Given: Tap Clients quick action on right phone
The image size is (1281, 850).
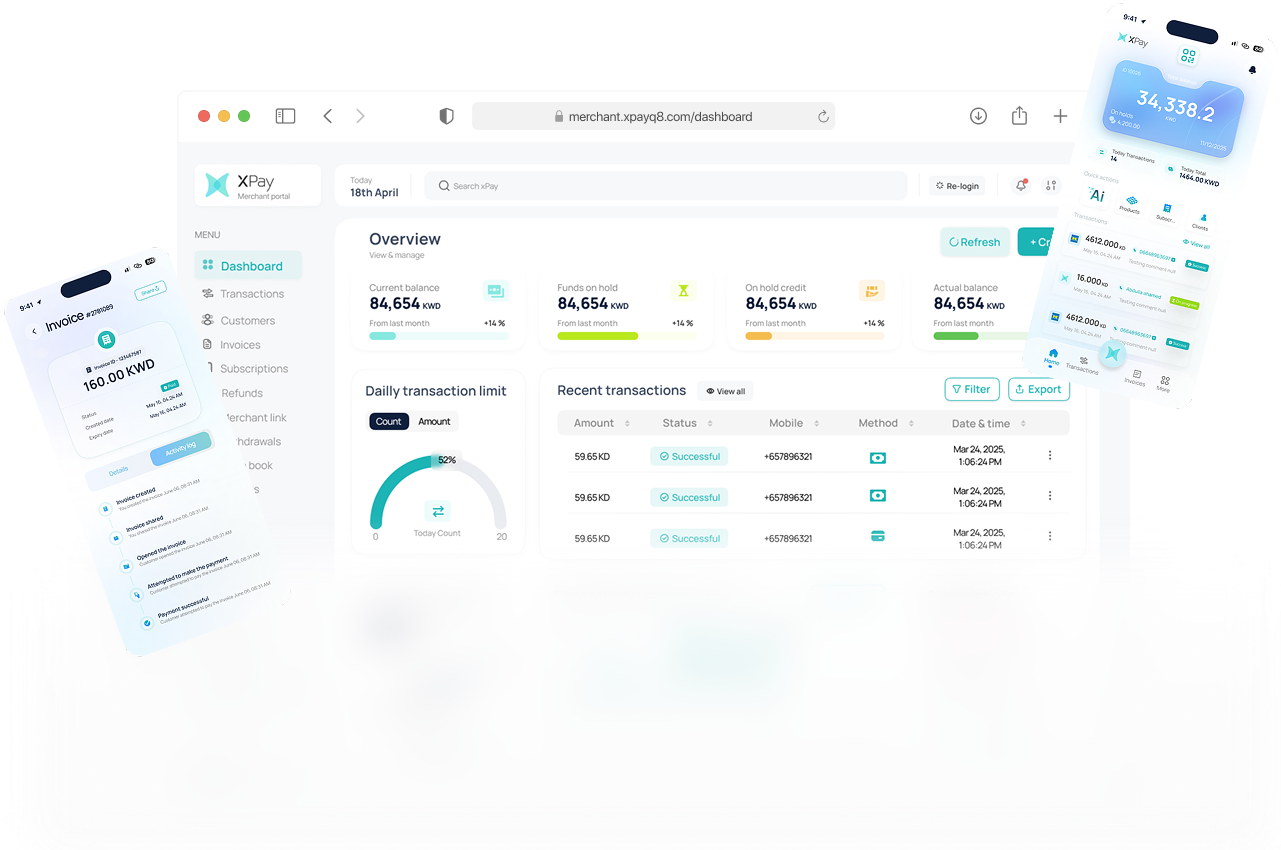Looking at the screenshot, I should point(1201,220).
